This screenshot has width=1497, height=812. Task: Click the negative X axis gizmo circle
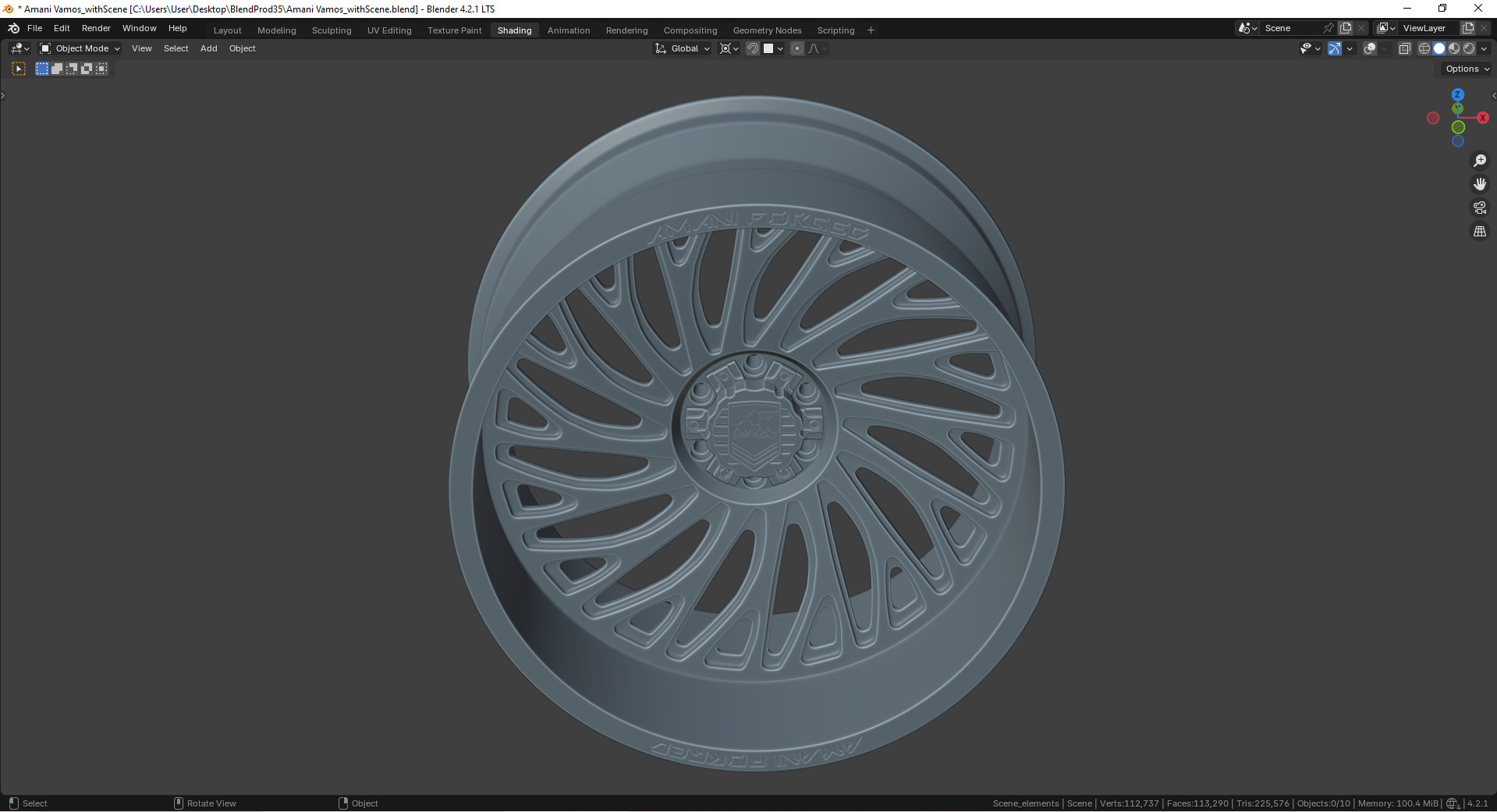[x=1433, y=118]
